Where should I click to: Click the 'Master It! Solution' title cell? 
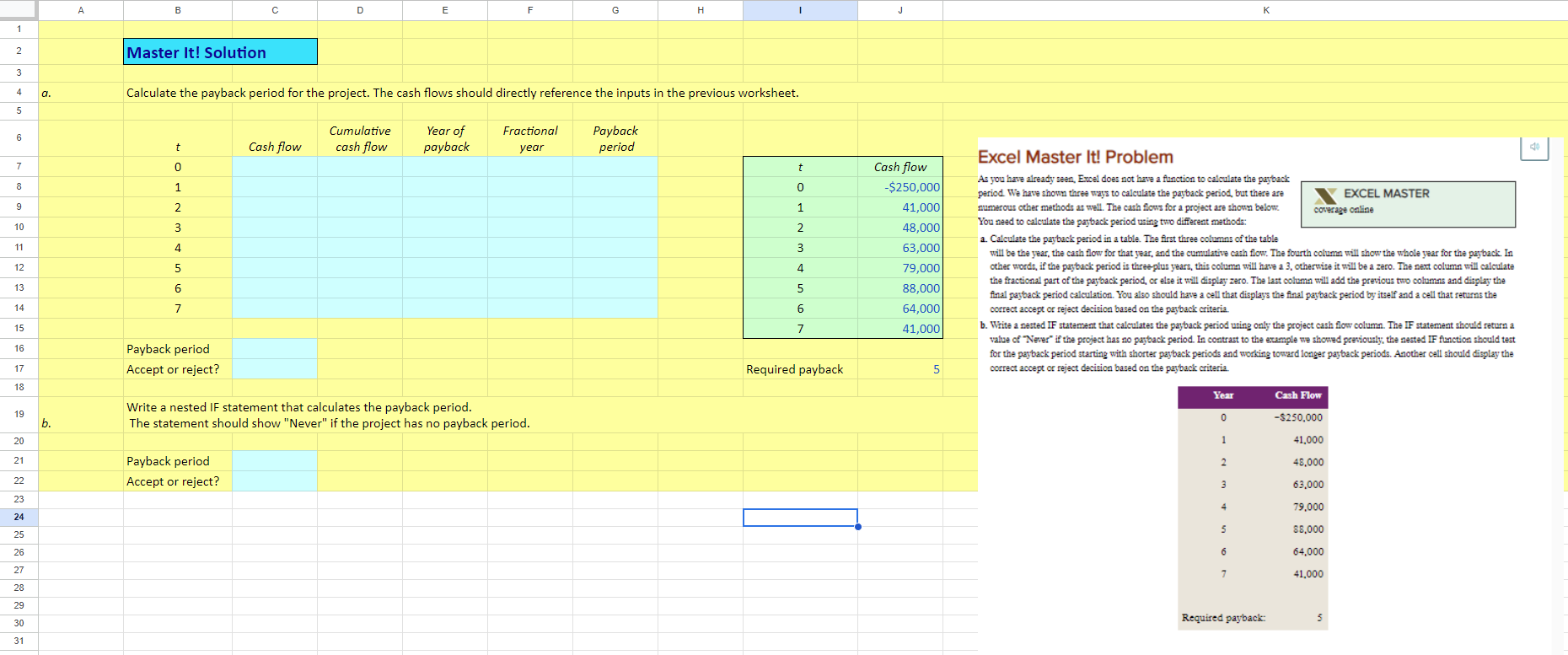click(x=220, y=51)
